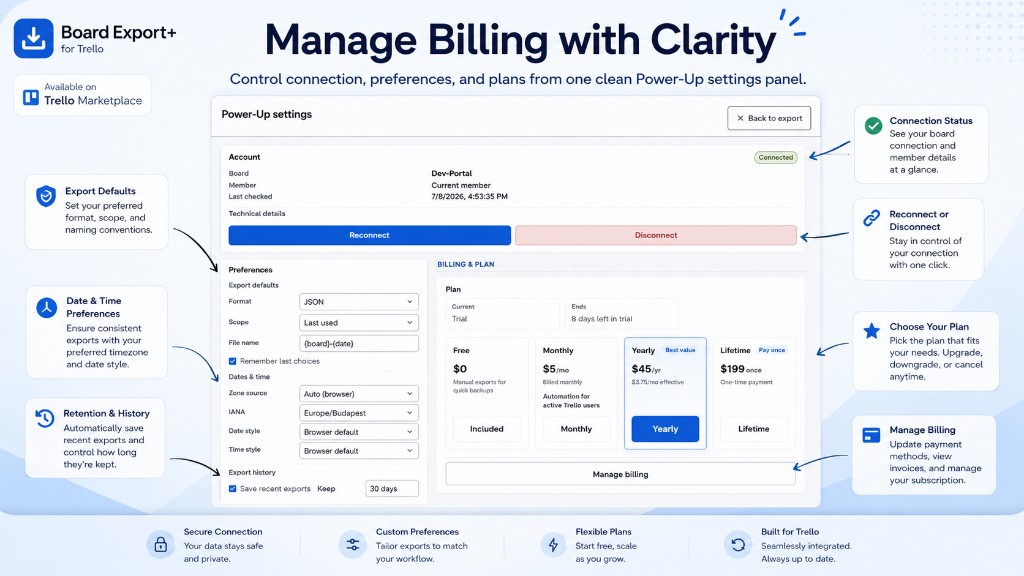Click the Back to export button
The height and width of the screenshot is (576, 1024).
coord(769,118)
